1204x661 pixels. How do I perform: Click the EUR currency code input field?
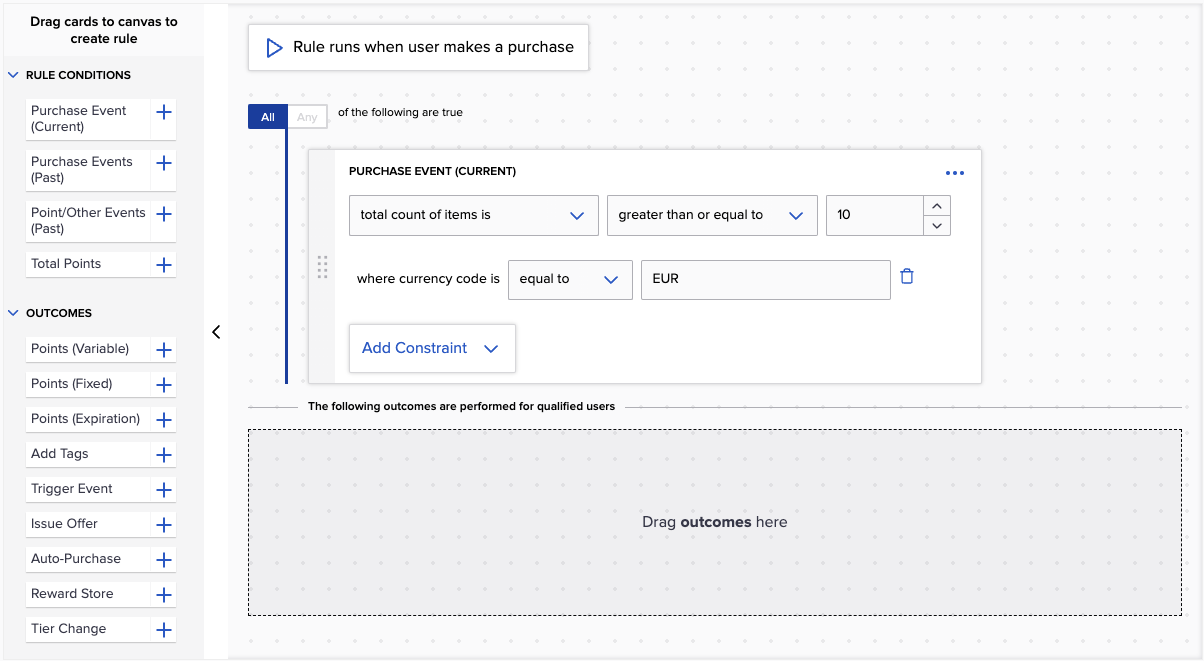tap(765, 279)
